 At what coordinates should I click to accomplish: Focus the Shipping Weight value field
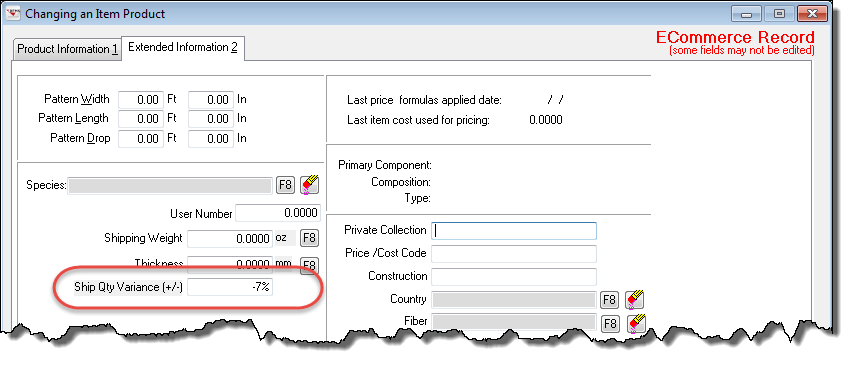(x=230, y=238)
